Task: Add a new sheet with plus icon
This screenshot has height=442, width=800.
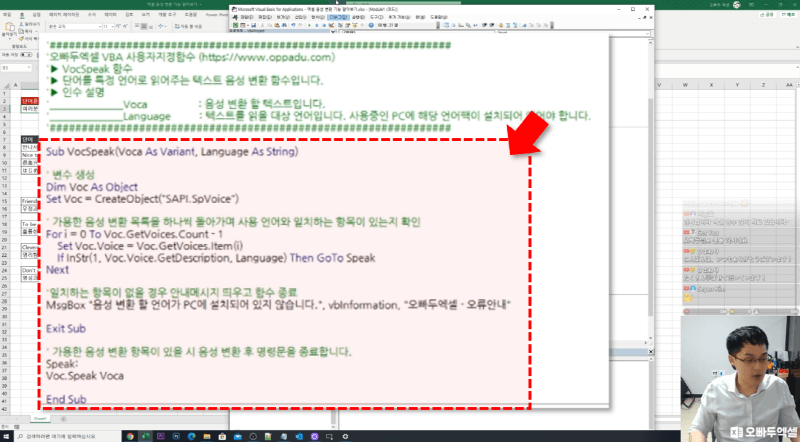Action: 63,419
